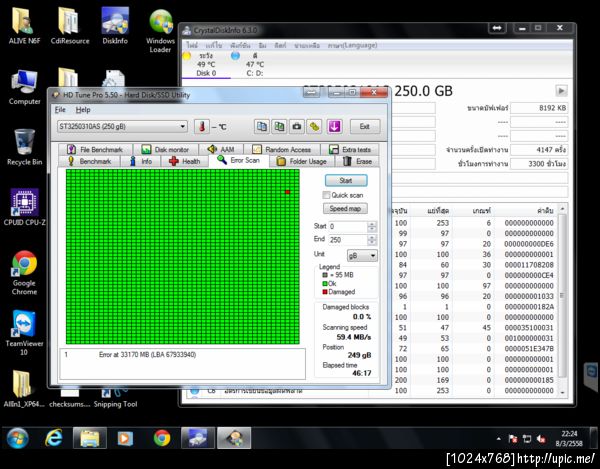Open Language menu in CrystalDiskInfo
600x469 pixels.
click(x=352, y=46)
